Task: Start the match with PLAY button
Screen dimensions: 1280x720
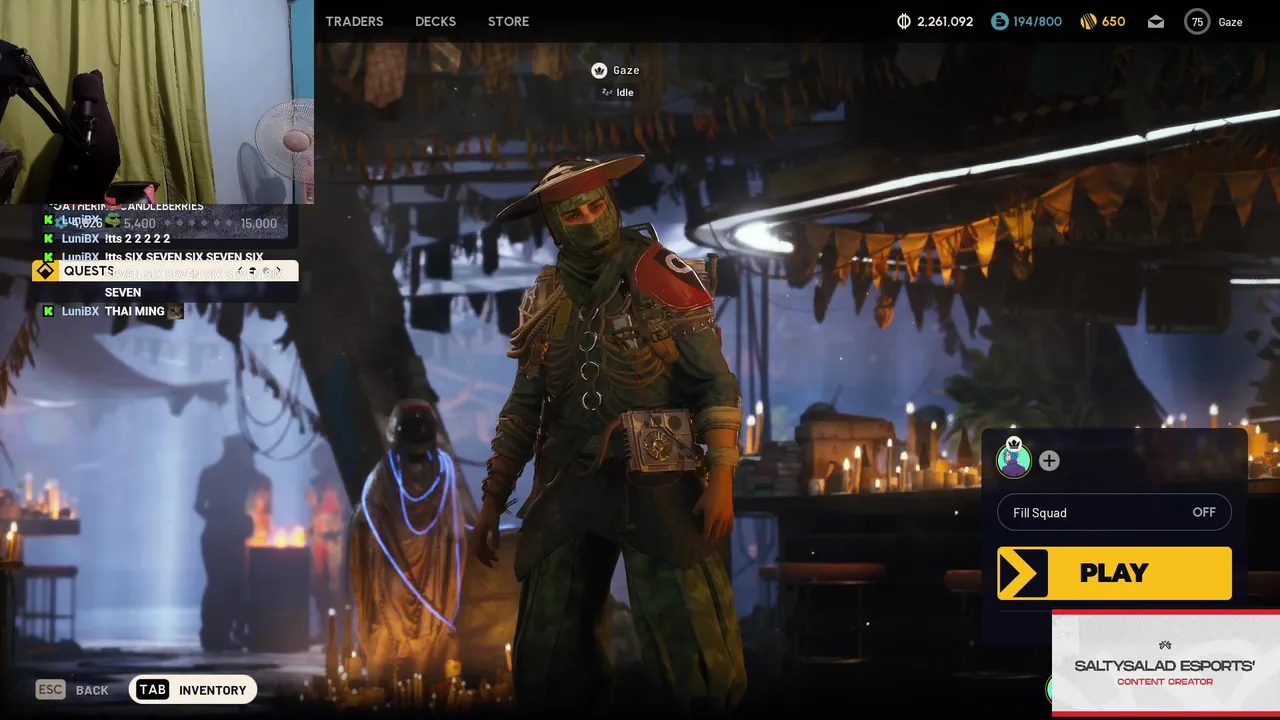Action: [1114, 573]
